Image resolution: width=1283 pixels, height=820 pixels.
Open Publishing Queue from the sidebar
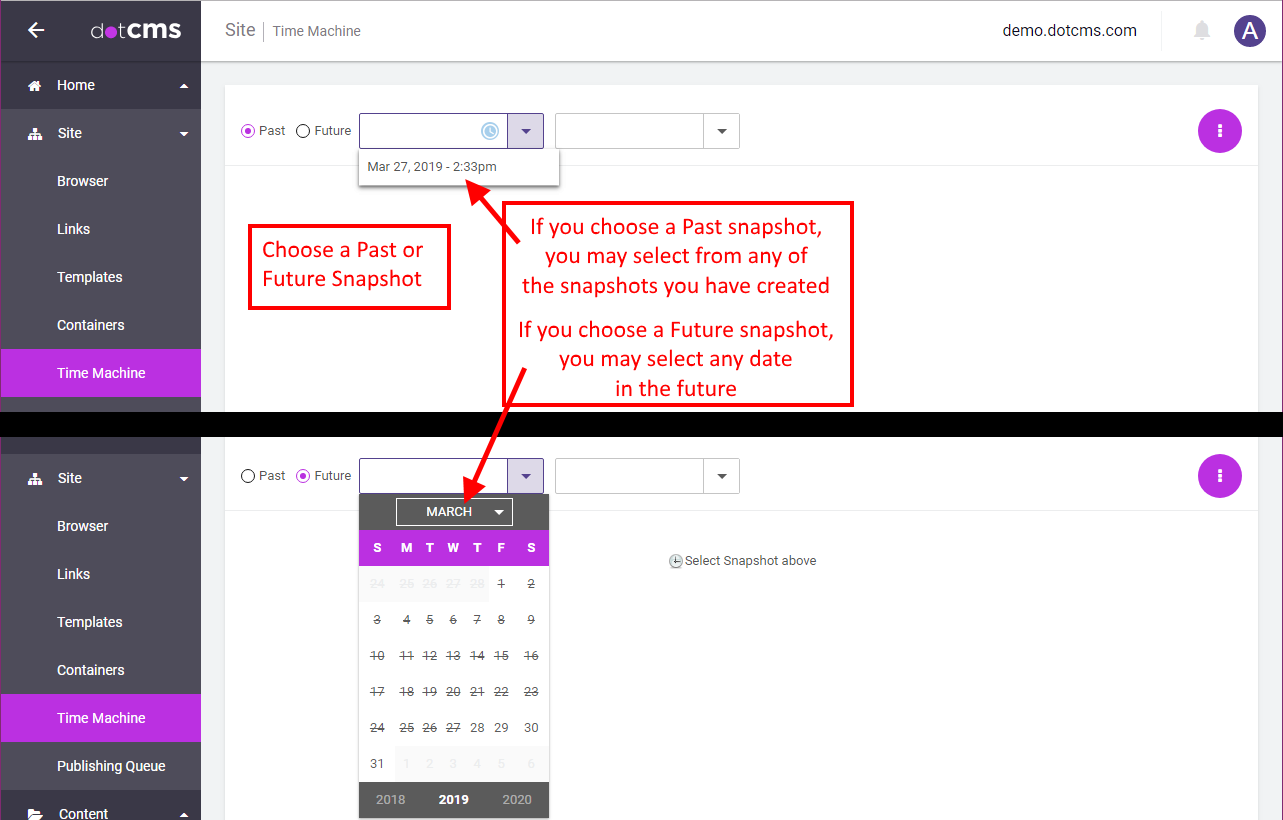(111, 766)
